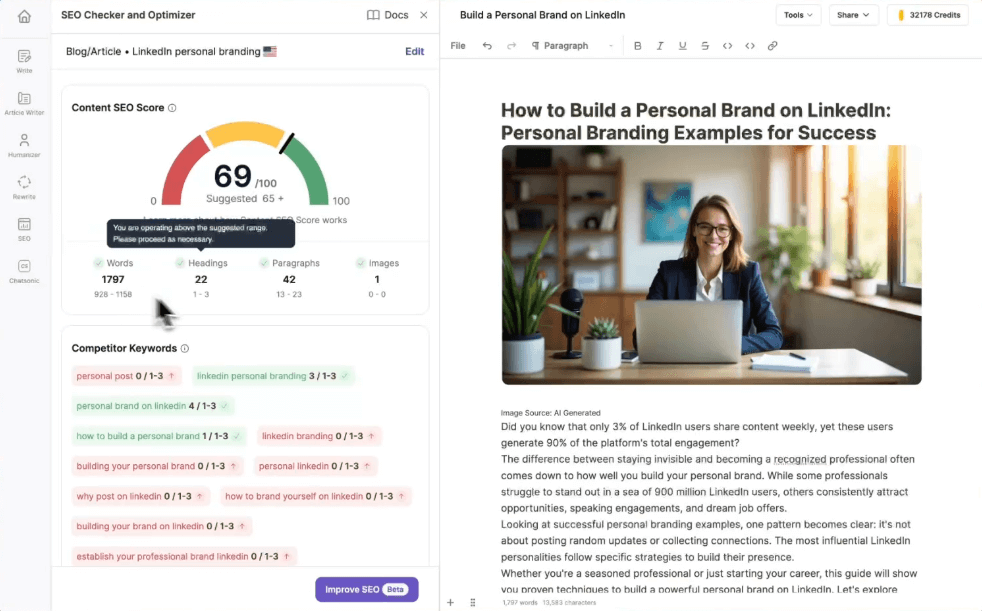Redo the last edit
This screenshot has width=982, height=611.
point(511,46)
